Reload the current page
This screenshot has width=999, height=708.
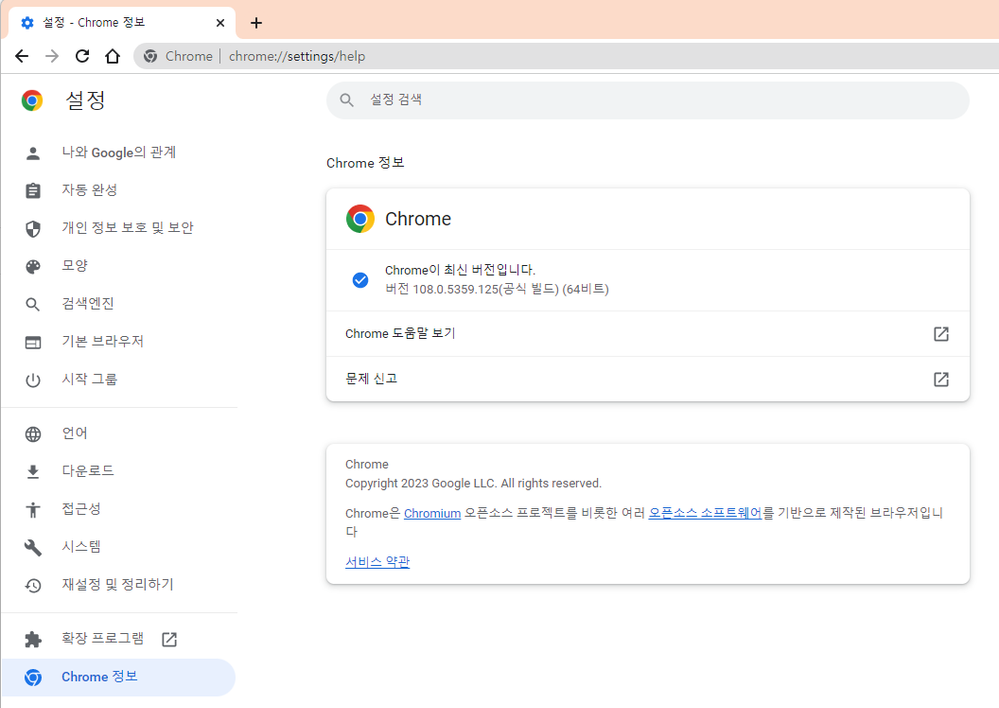point(82,56)
